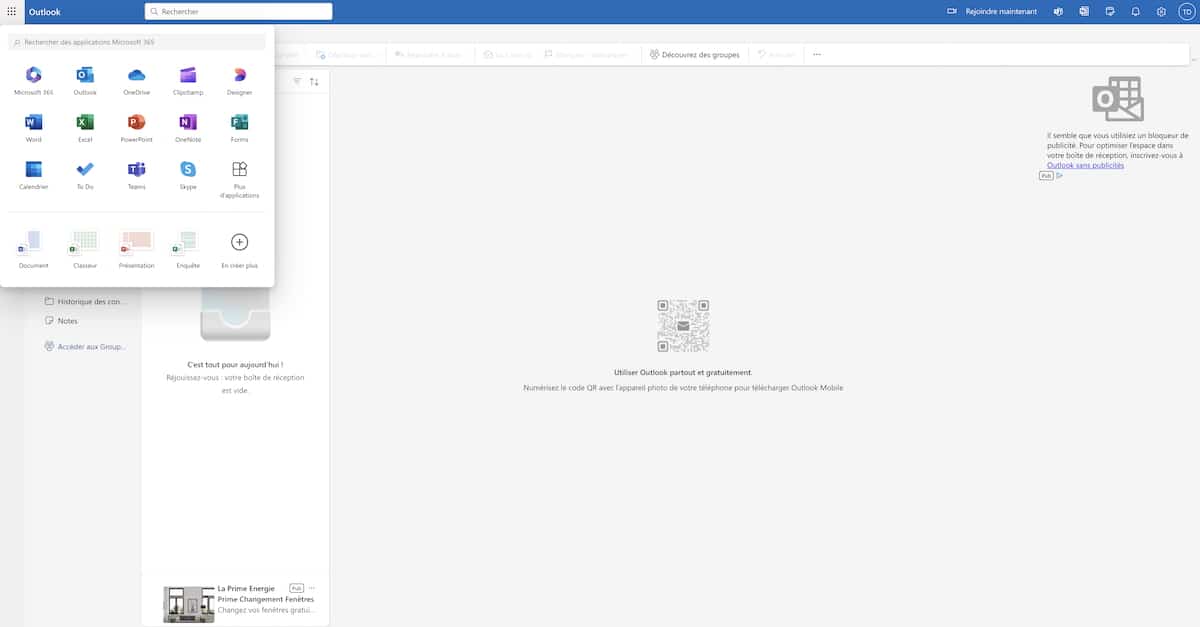Click La Prime Energie ad title
The height and width of the screenshot is (627, 1200).
[245, 589]
